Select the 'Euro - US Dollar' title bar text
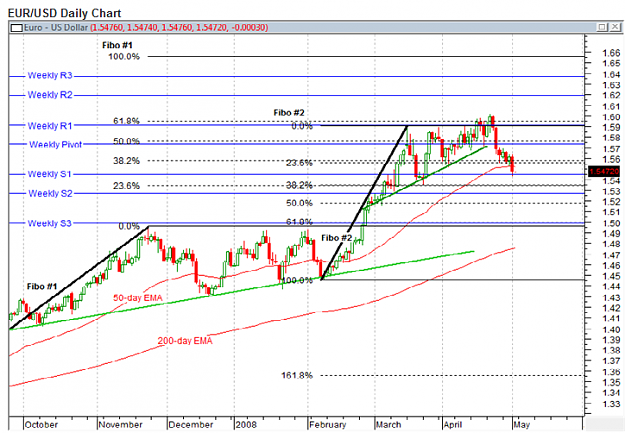625x433 pixels. [x=56, y=28]
